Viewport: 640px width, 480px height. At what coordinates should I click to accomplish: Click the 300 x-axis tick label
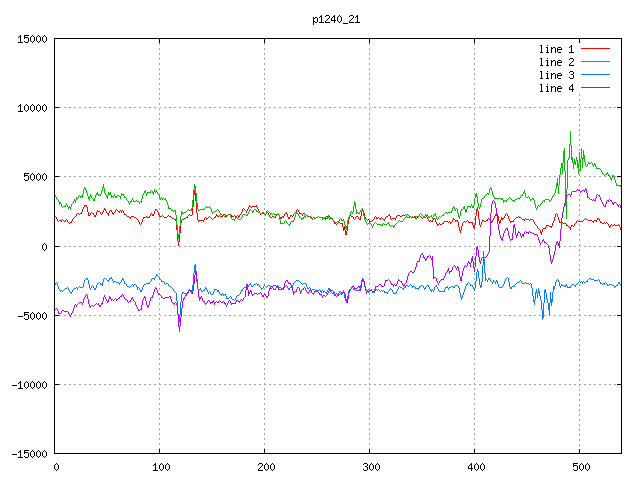369,466
